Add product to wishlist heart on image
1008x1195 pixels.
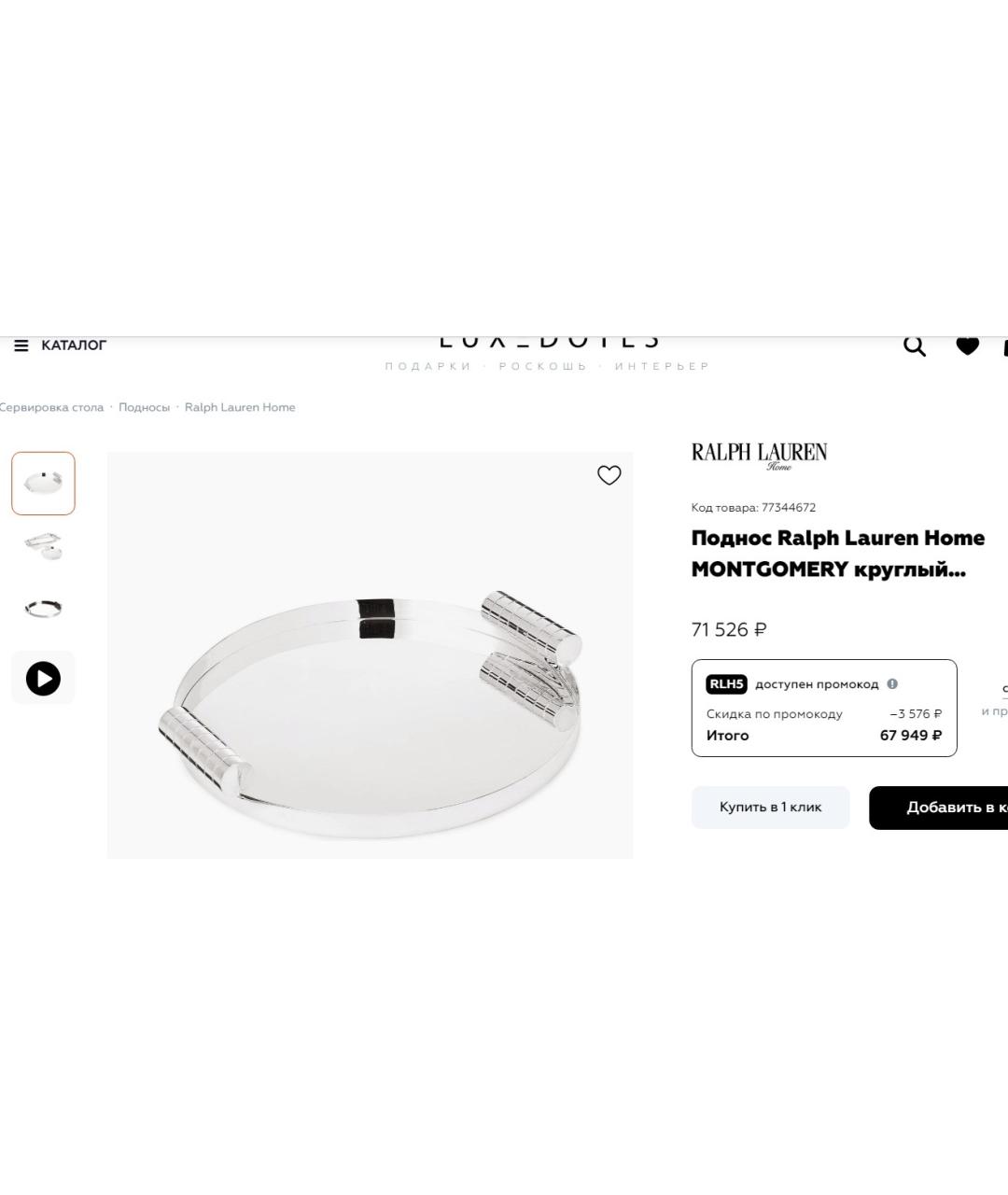(609, 475)
